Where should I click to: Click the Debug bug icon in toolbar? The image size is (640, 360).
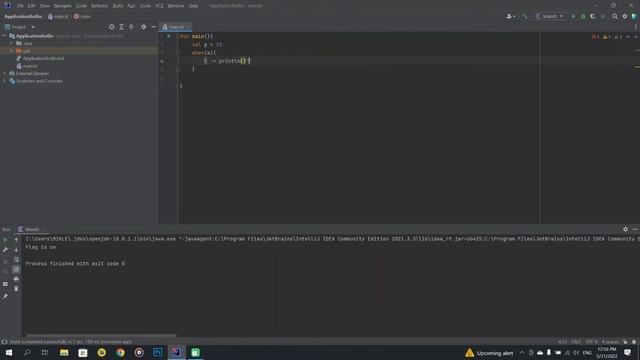[583, 16]
